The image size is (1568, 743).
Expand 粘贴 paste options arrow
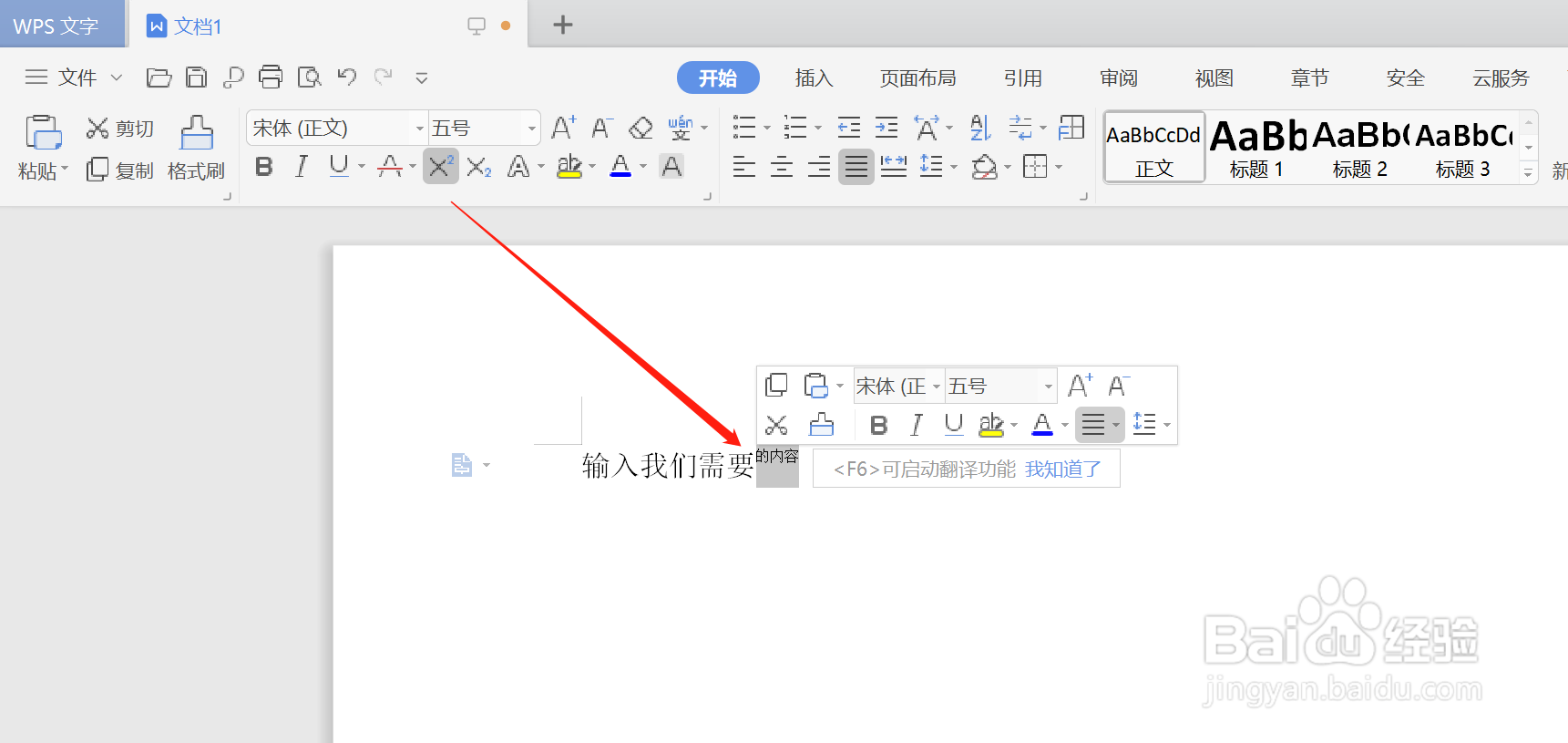pos(66,170)
